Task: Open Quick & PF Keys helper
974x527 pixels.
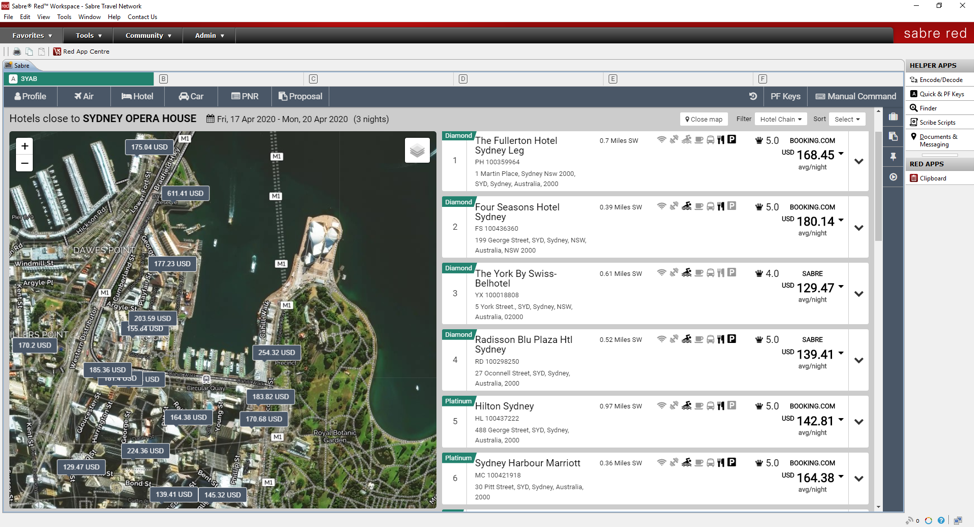Action: (937, 94)
